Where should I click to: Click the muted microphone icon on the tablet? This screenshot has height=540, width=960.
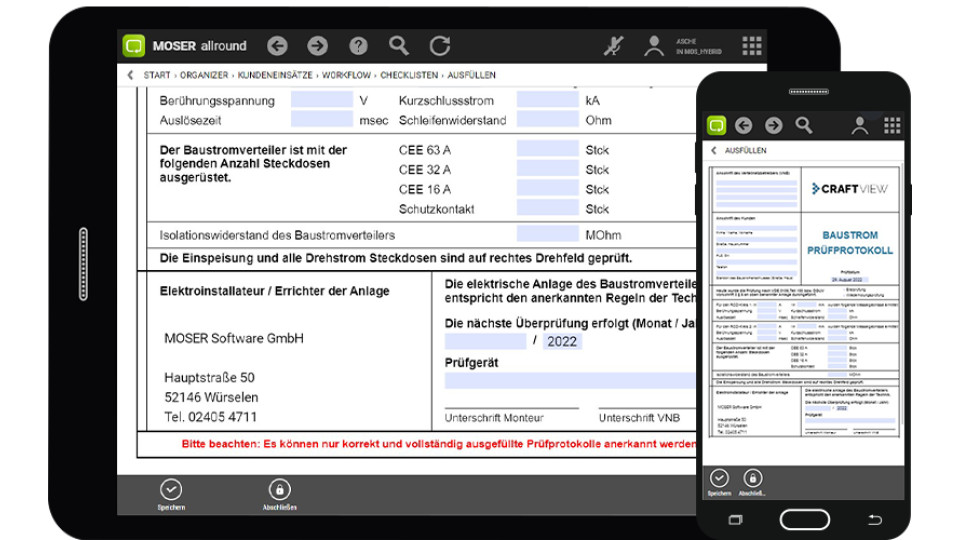click(613, 46)
